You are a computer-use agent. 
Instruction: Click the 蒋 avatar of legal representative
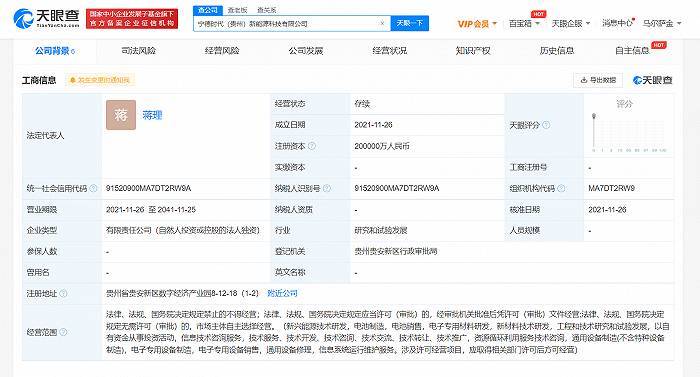coord(121,115)
